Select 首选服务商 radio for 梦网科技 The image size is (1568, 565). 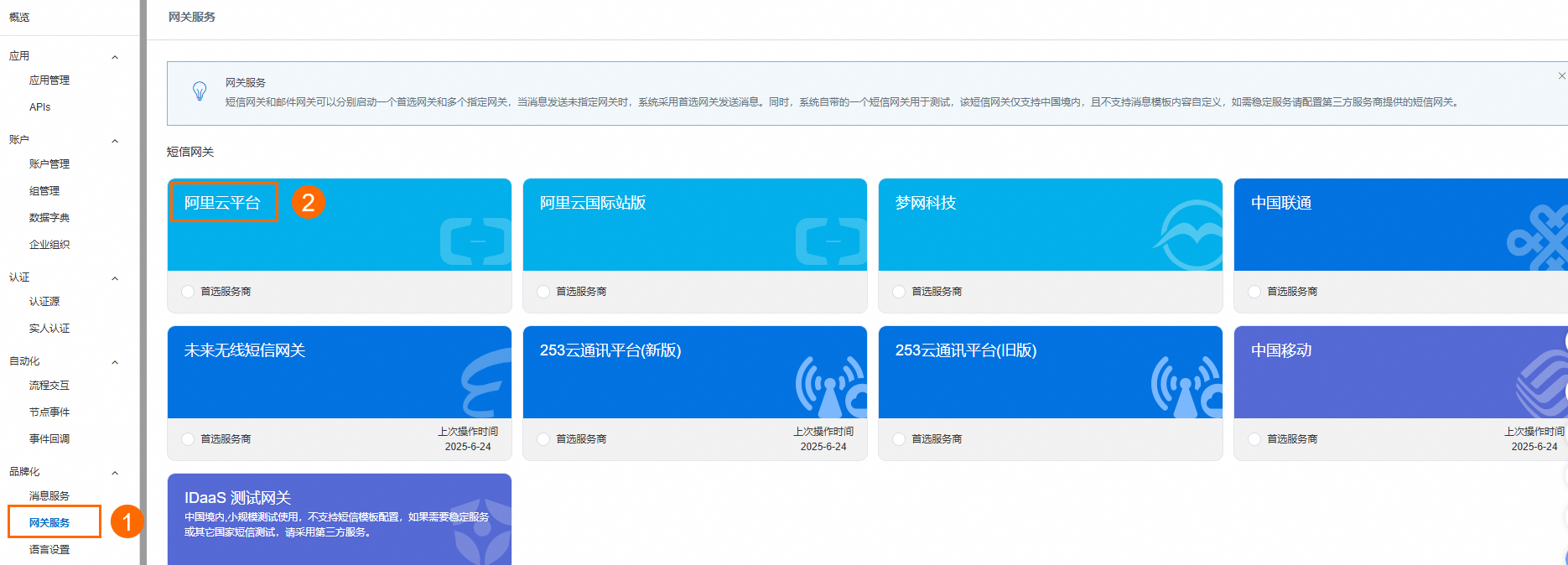[899, 292]
